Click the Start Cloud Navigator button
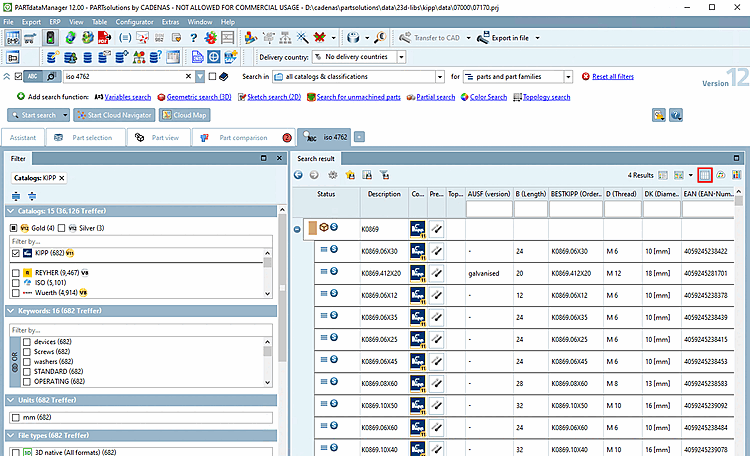Image resolution: width=750 pixels, height=456 pixels. point(115,115)
